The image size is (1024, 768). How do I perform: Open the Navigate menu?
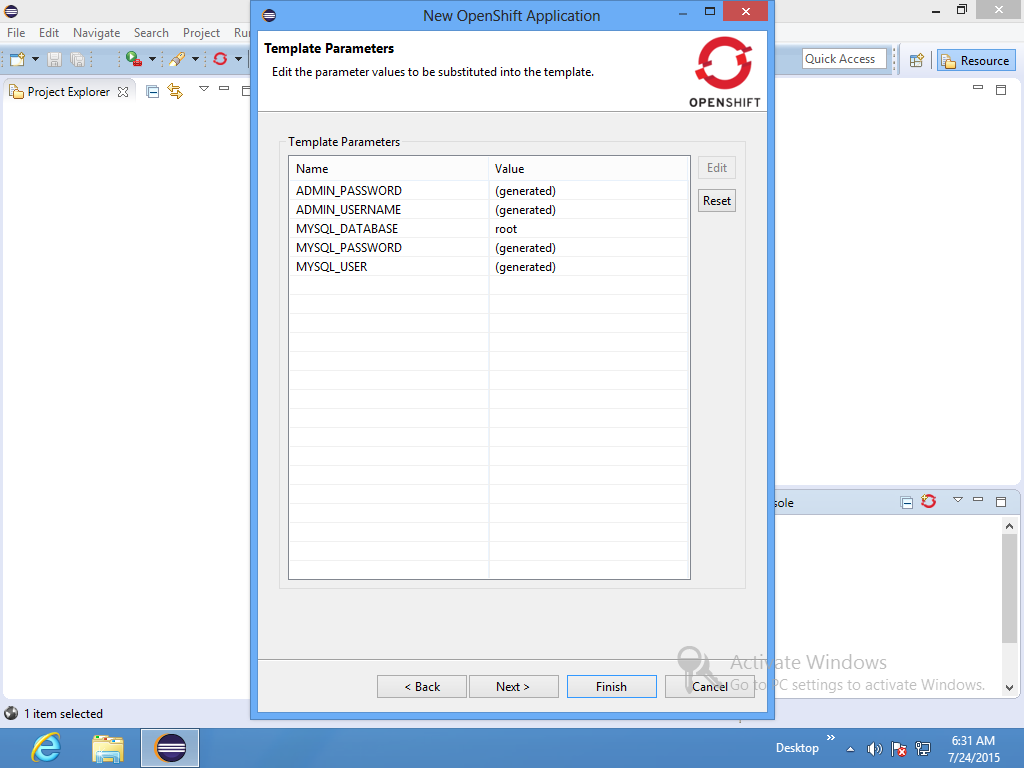(x=97, y=33)
